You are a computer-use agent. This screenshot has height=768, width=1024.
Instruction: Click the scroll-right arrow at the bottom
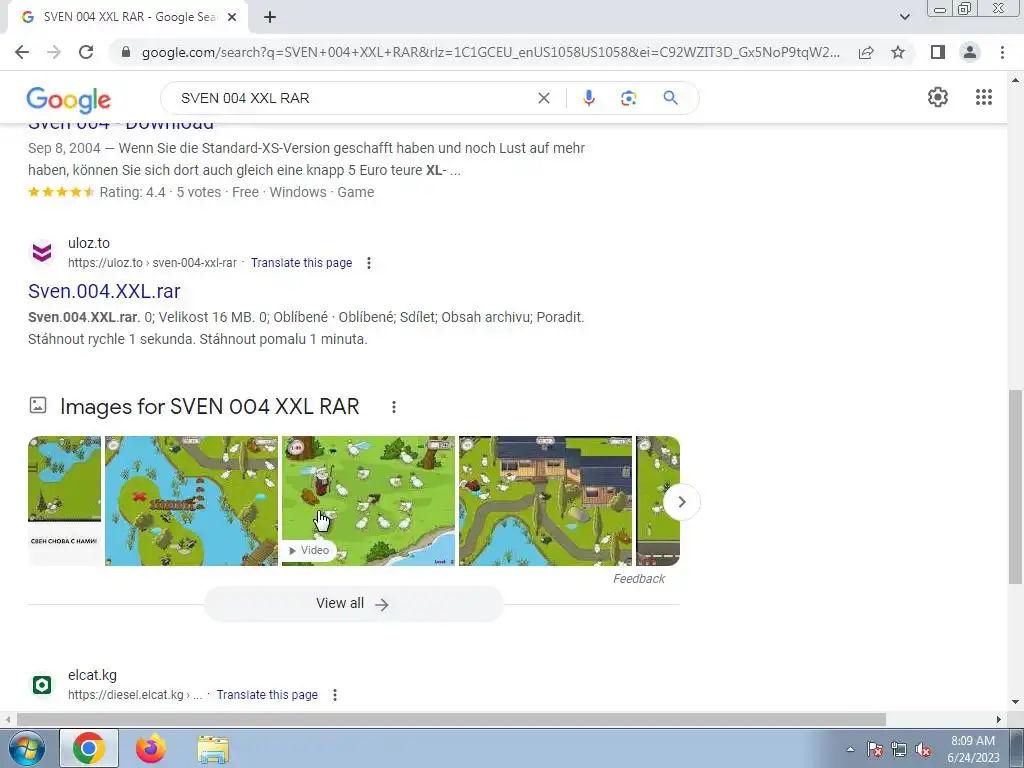pos(999,719)
